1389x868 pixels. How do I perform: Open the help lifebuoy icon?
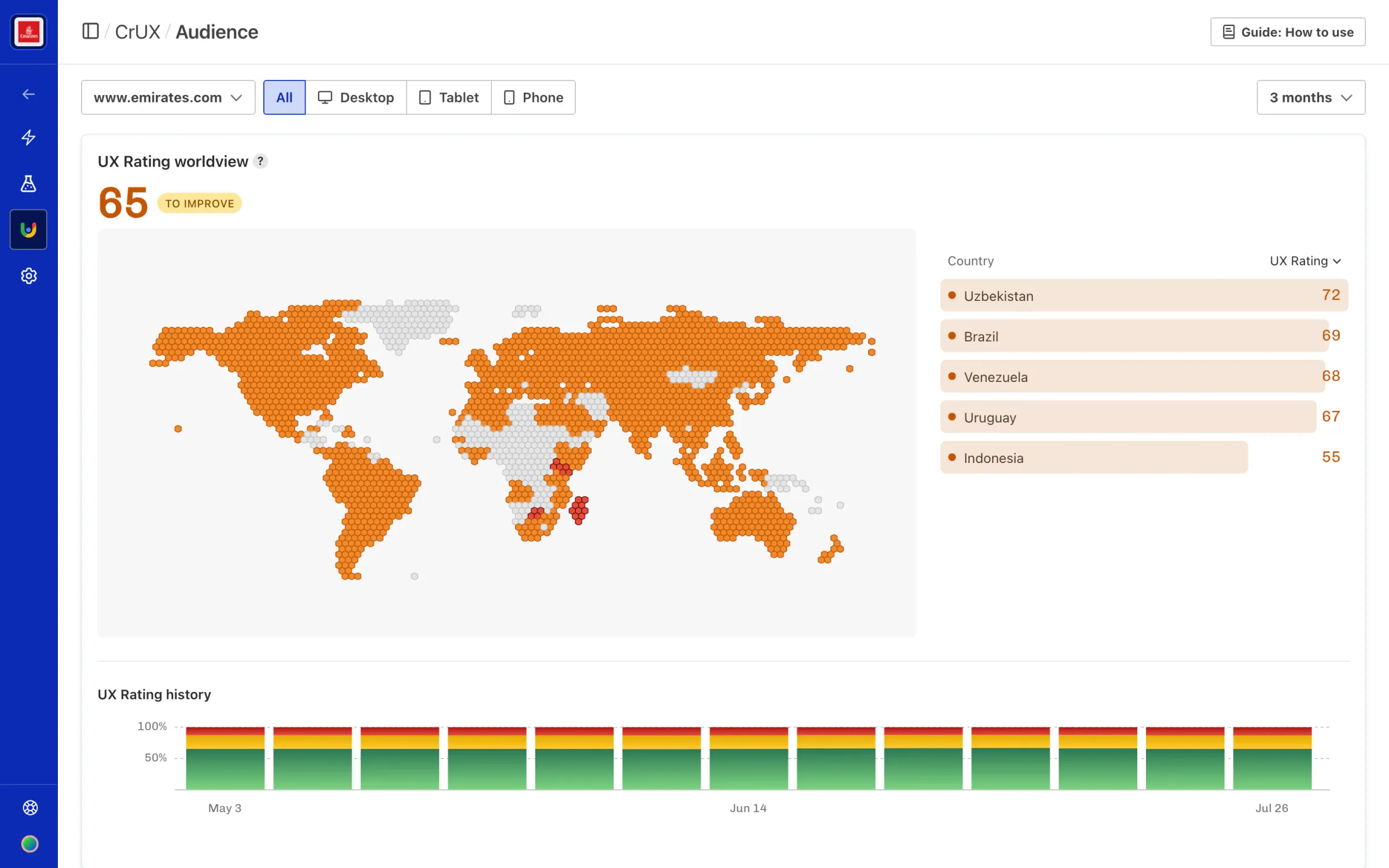tap(30, 807)
